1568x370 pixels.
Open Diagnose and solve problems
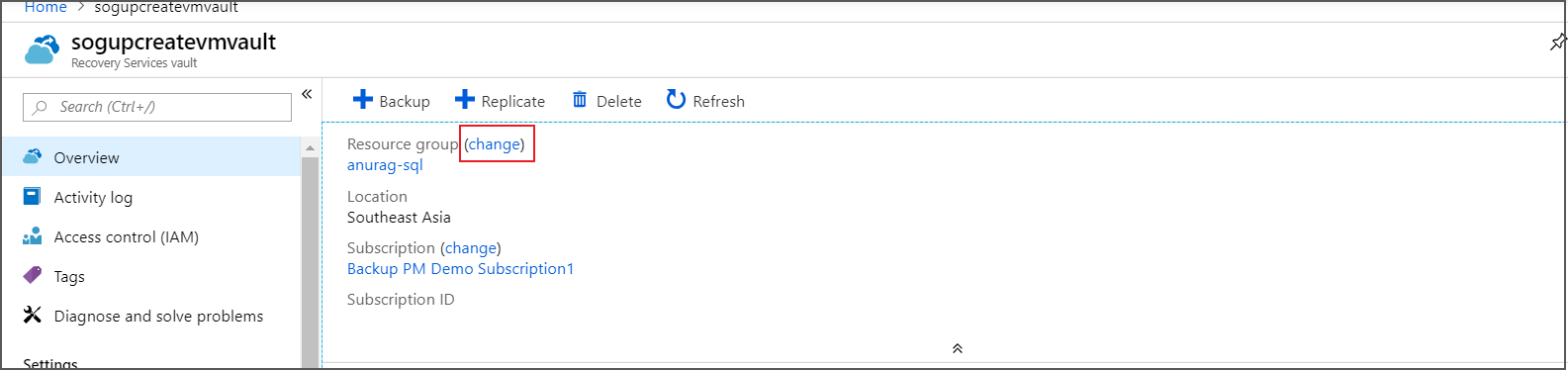[x=151, y=316]
